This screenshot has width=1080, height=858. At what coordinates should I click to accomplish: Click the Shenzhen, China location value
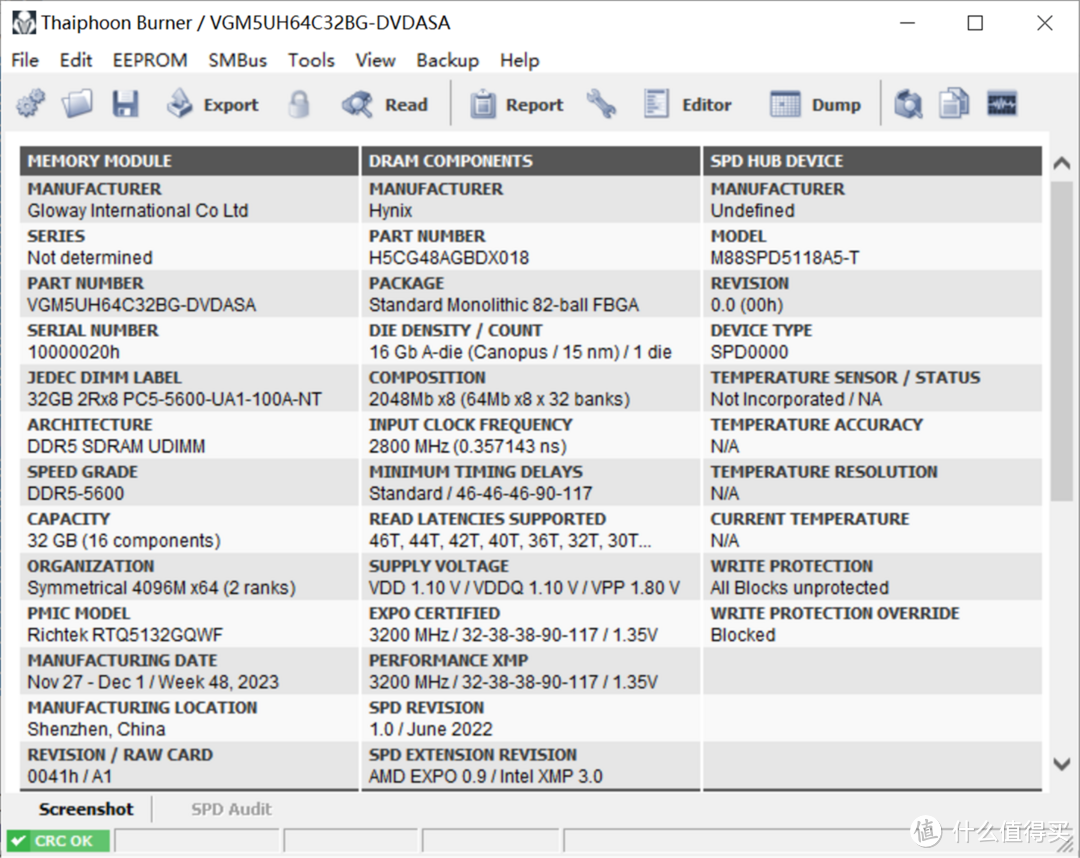(x=96, y=729)
